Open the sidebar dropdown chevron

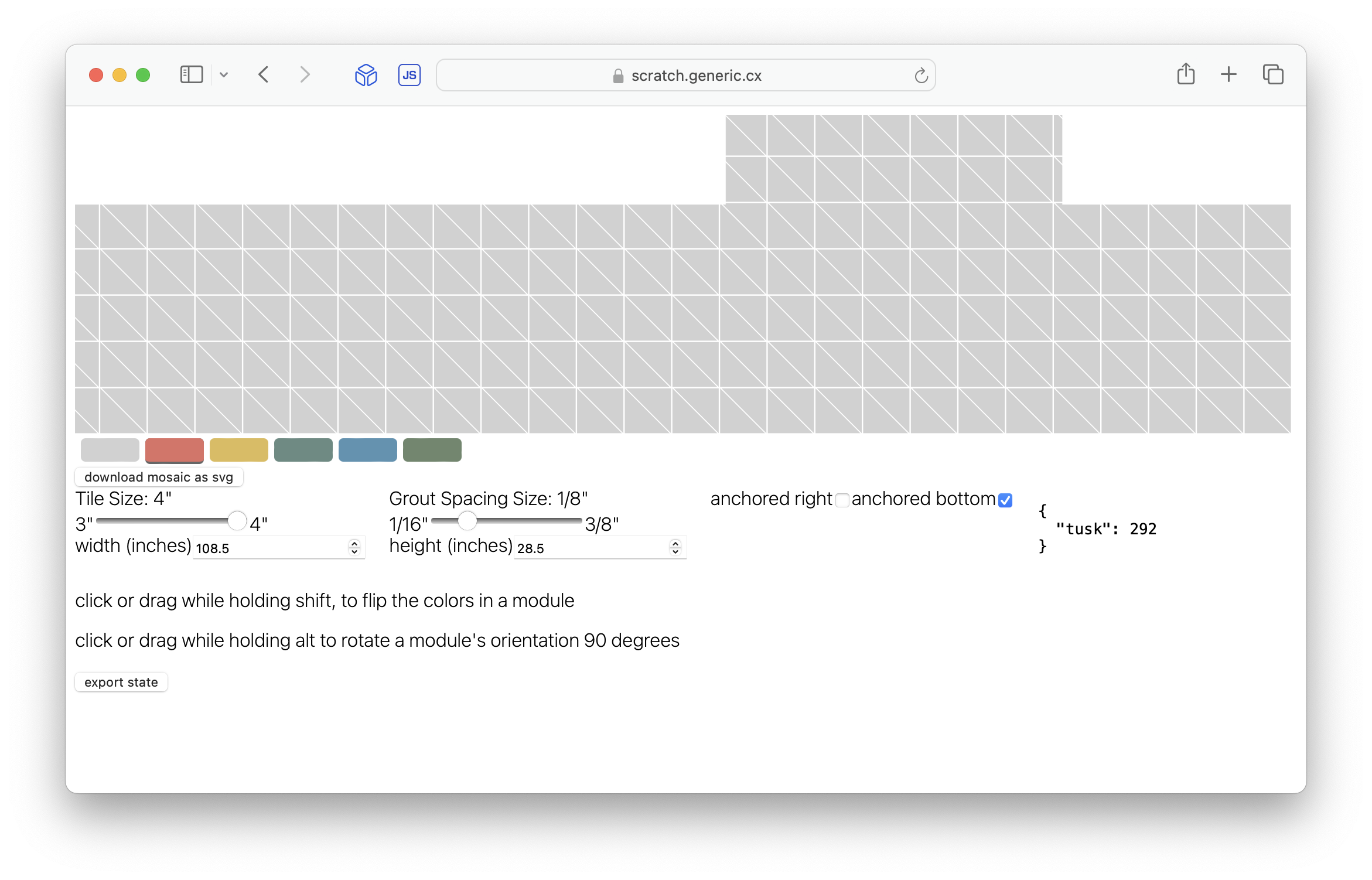[x=224, y=75]
